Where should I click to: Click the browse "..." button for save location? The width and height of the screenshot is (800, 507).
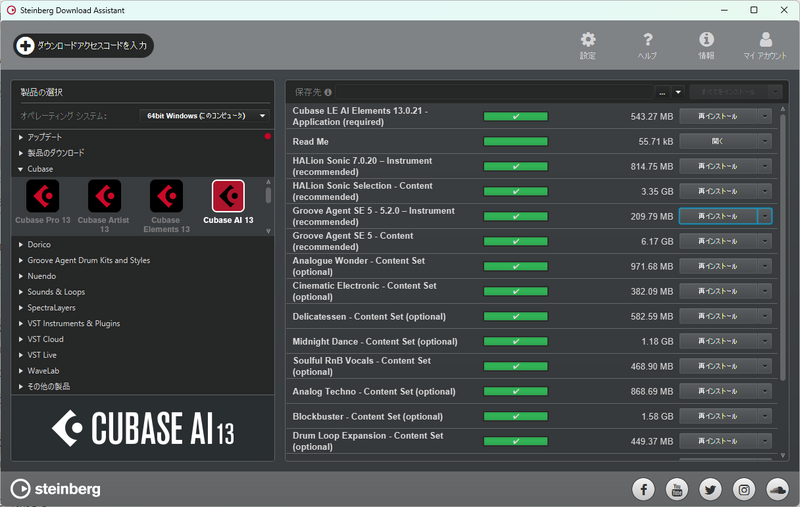coord(662,92)
